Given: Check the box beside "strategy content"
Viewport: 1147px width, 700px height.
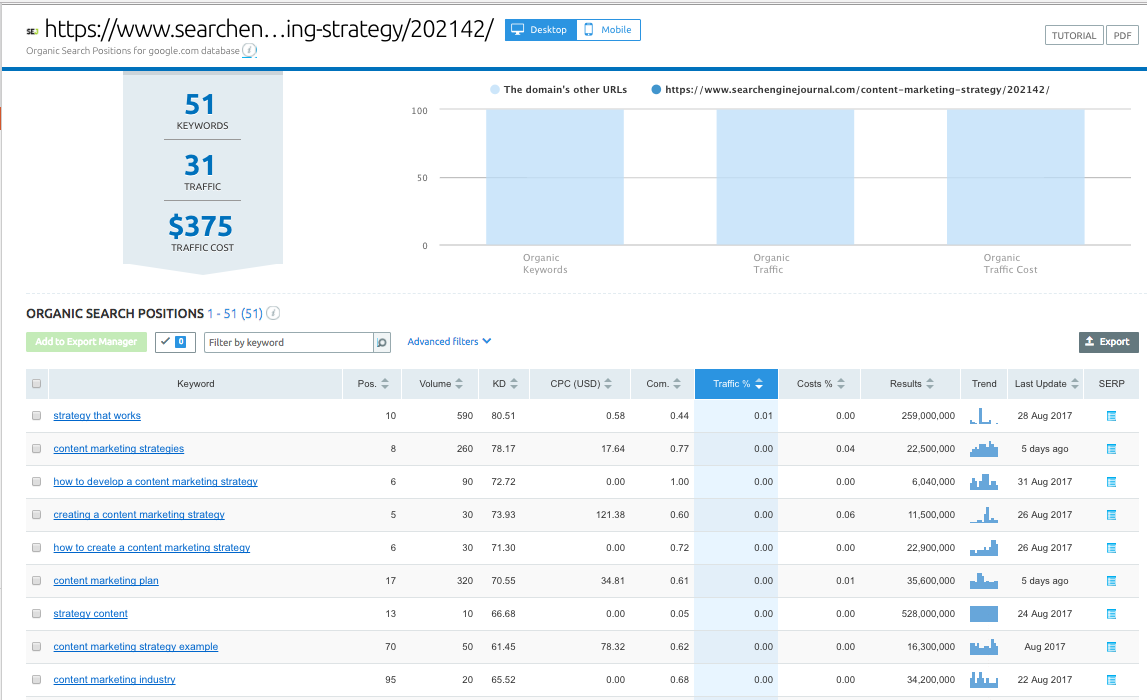Looking at the screenshot, I should click(x=36, y=613).
